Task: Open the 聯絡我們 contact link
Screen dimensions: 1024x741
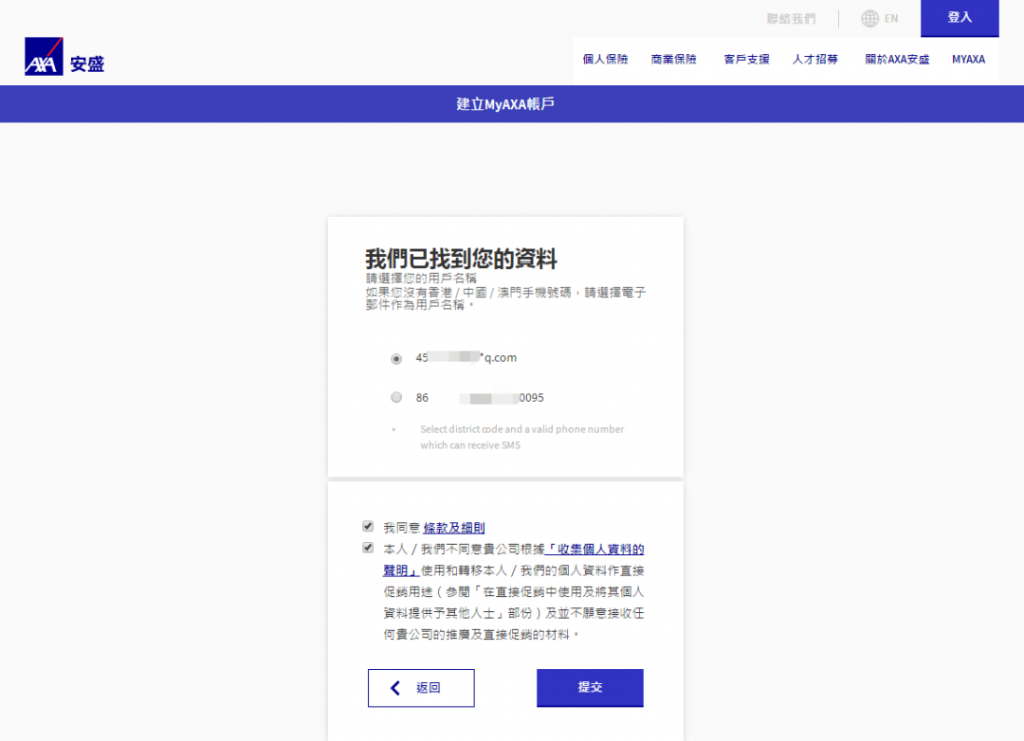Action: pos(791,19)
